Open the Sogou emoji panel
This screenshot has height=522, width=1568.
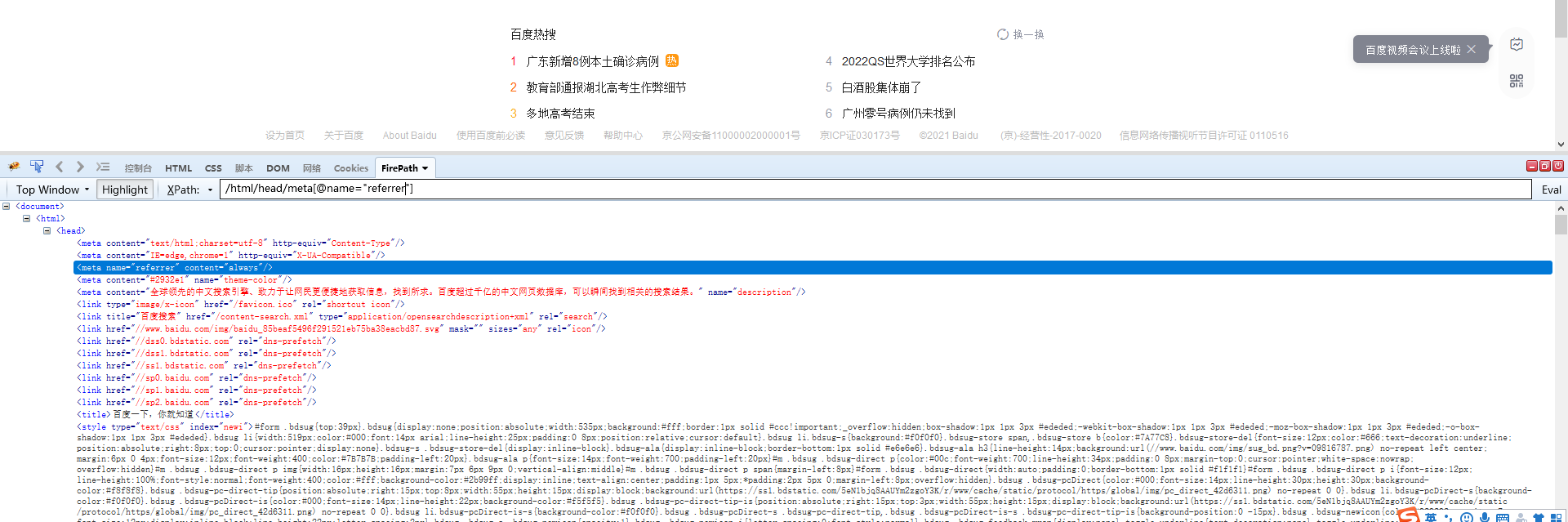[1467, 517]
